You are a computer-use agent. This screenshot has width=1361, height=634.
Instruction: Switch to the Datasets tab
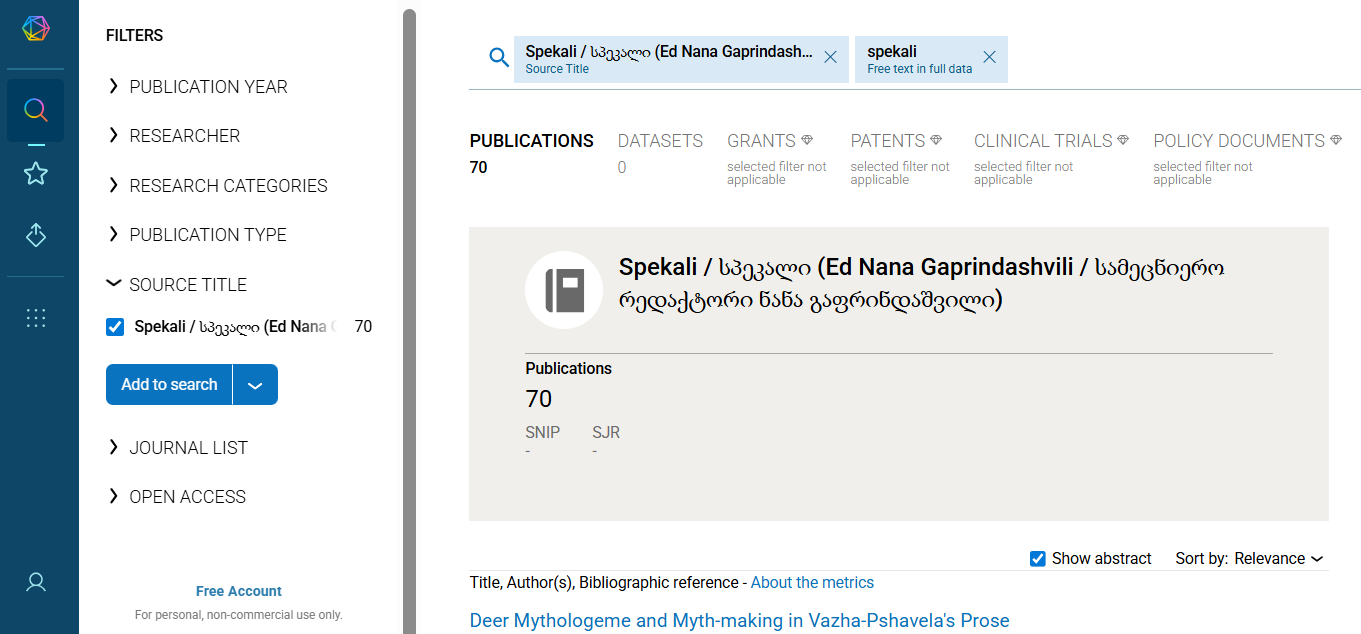coord(660,141)
